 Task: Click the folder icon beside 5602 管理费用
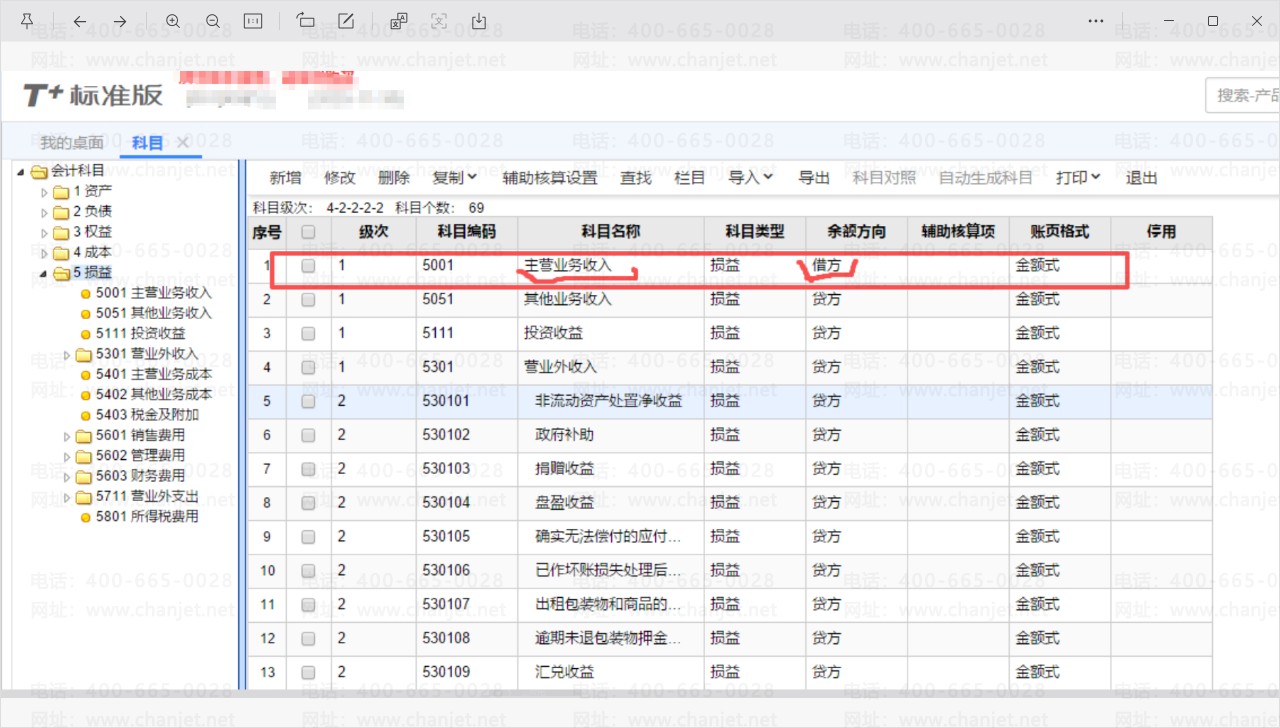tap(84, 457)
